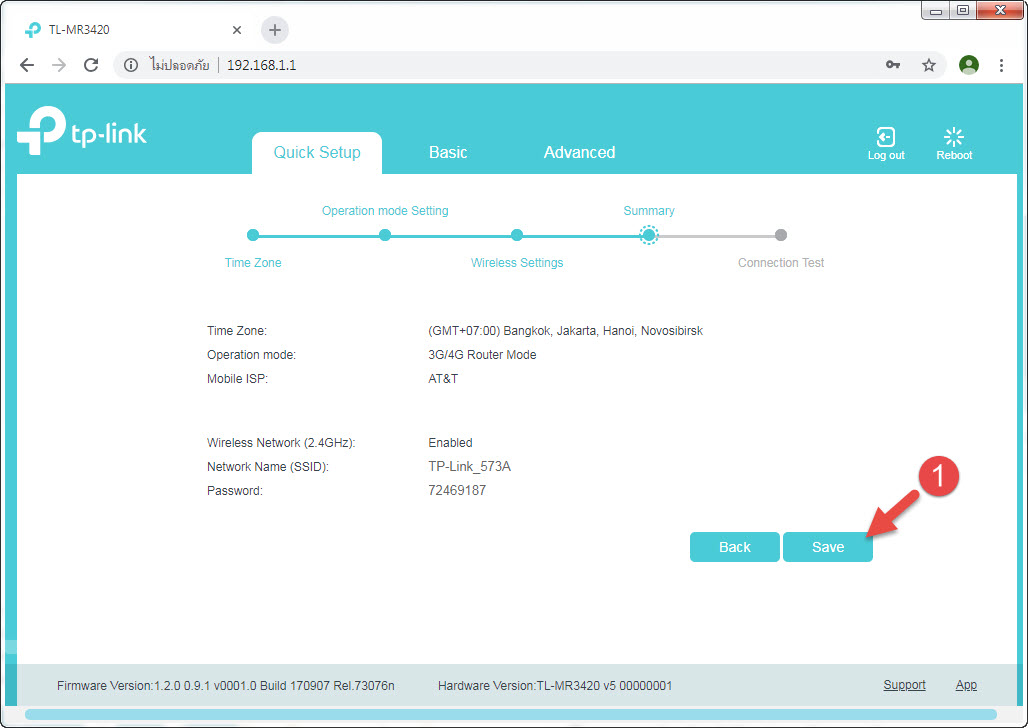Switch to the Advanced tab
Image resolution: width=1028 pixels, height=728 pixels.
tap(580, 152)
